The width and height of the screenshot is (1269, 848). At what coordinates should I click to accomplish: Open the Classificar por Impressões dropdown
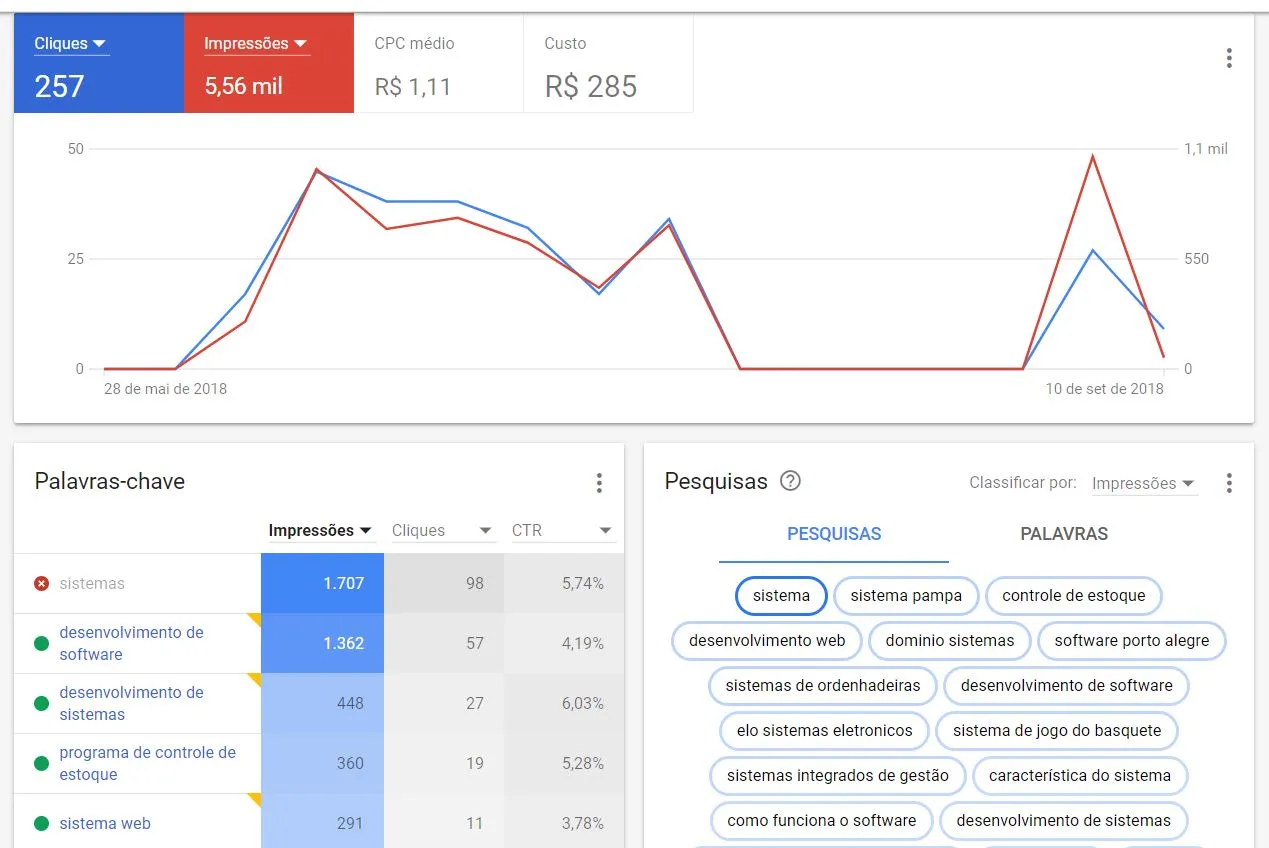[x=1143, y=484]
